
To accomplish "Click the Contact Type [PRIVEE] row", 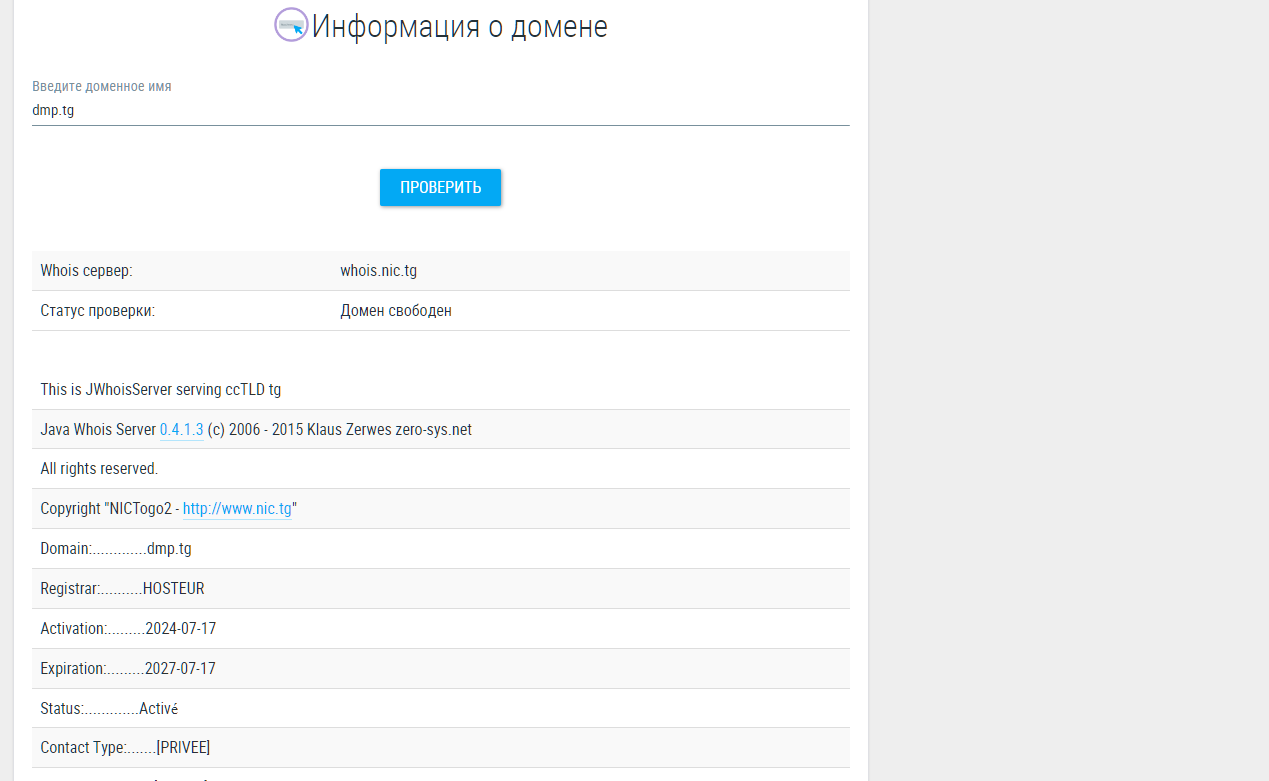I will tap(440, 747).
